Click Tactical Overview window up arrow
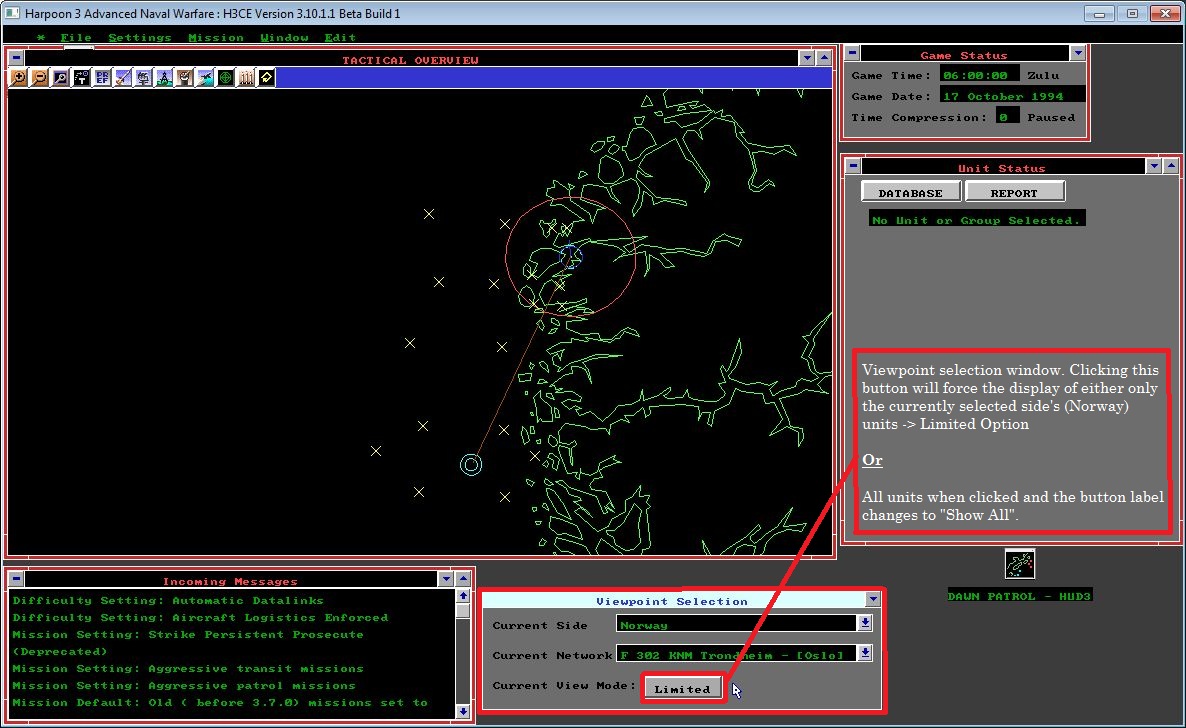The width and height of the screenshot is (1186, 728). tap(824, 58)
